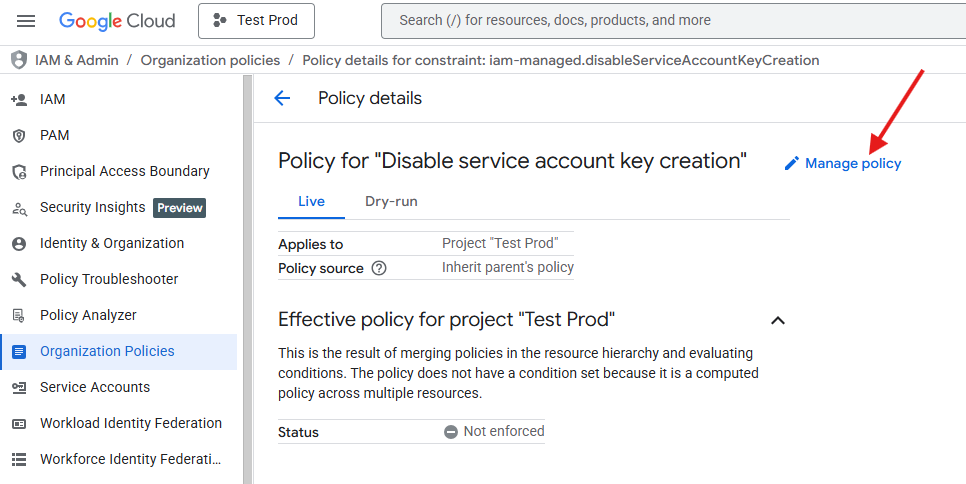The width and height of the screenshot is (966, 484).
Task: Collapse the Effective policy section chevron
Action: [778, 320]
